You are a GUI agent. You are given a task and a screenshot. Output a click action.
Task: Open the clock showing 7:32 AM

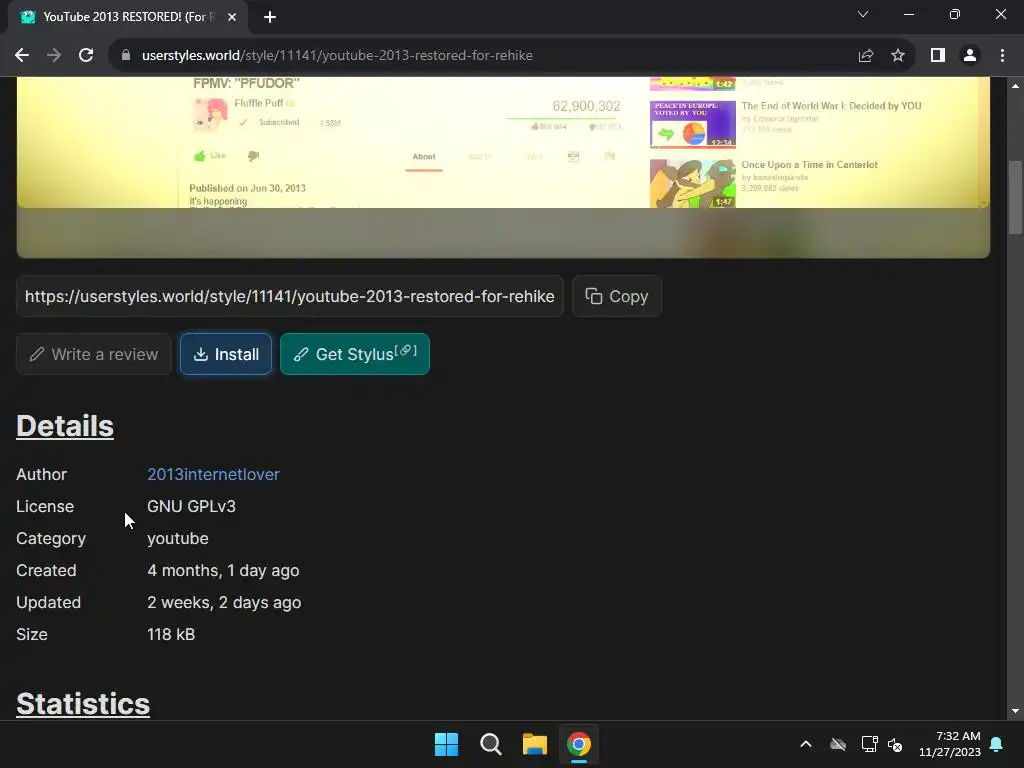950,744
